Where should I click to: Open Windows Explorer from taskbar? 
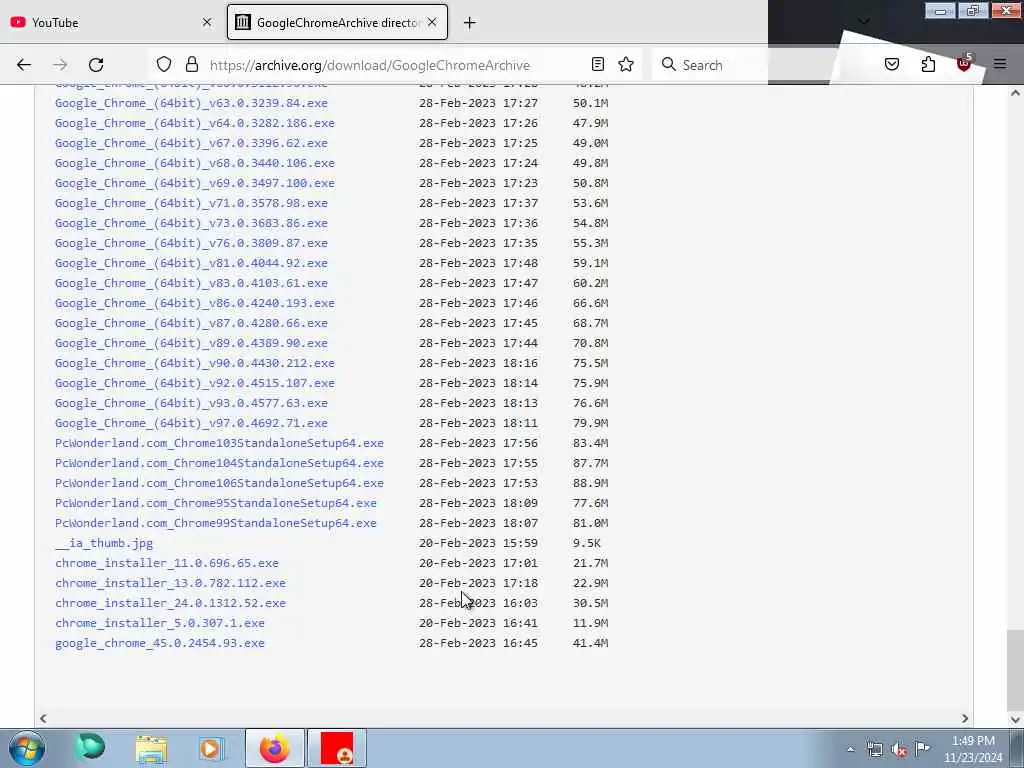pos(152,748)
